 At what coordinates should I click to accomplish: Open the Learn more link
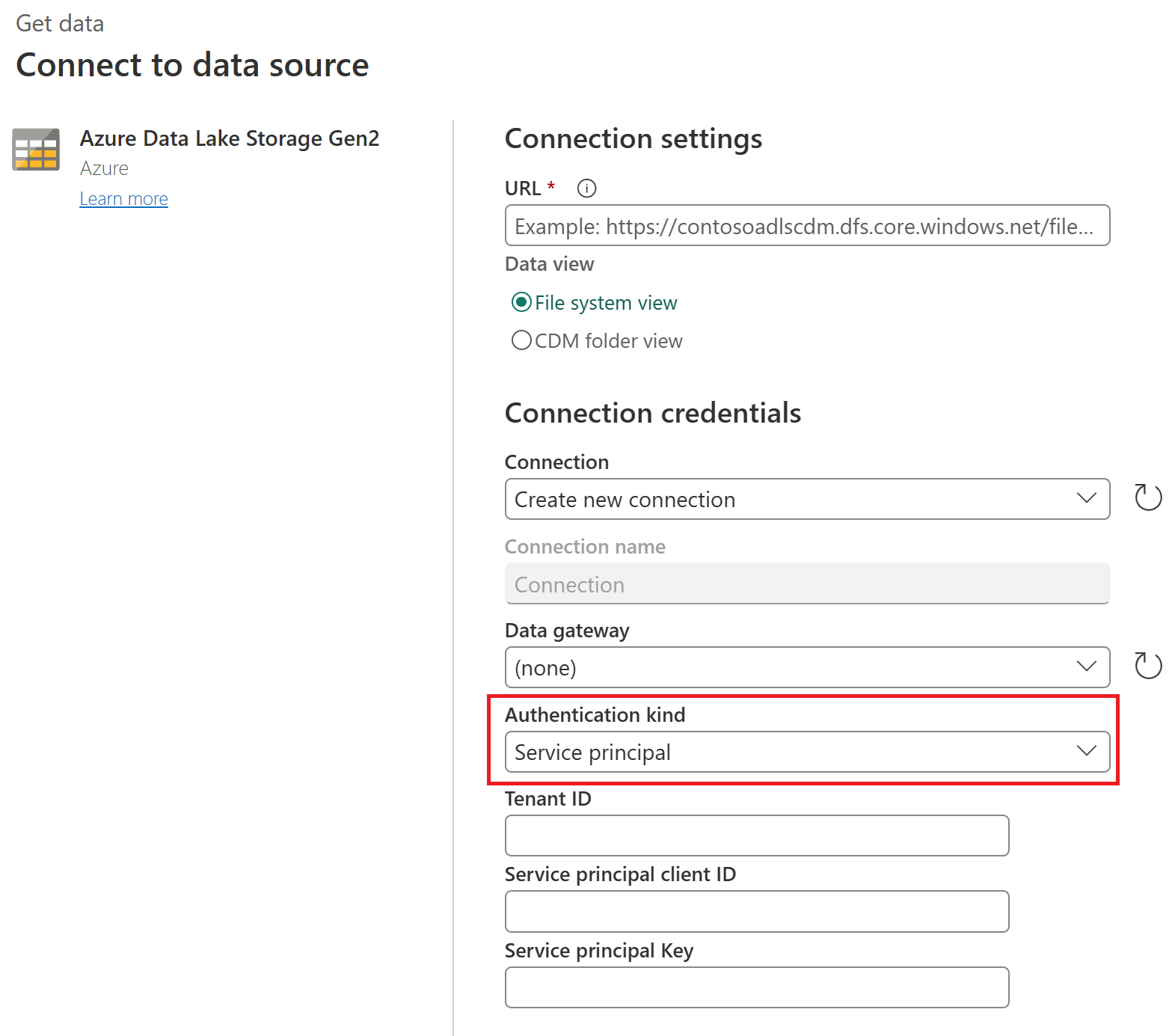[124, 199]
